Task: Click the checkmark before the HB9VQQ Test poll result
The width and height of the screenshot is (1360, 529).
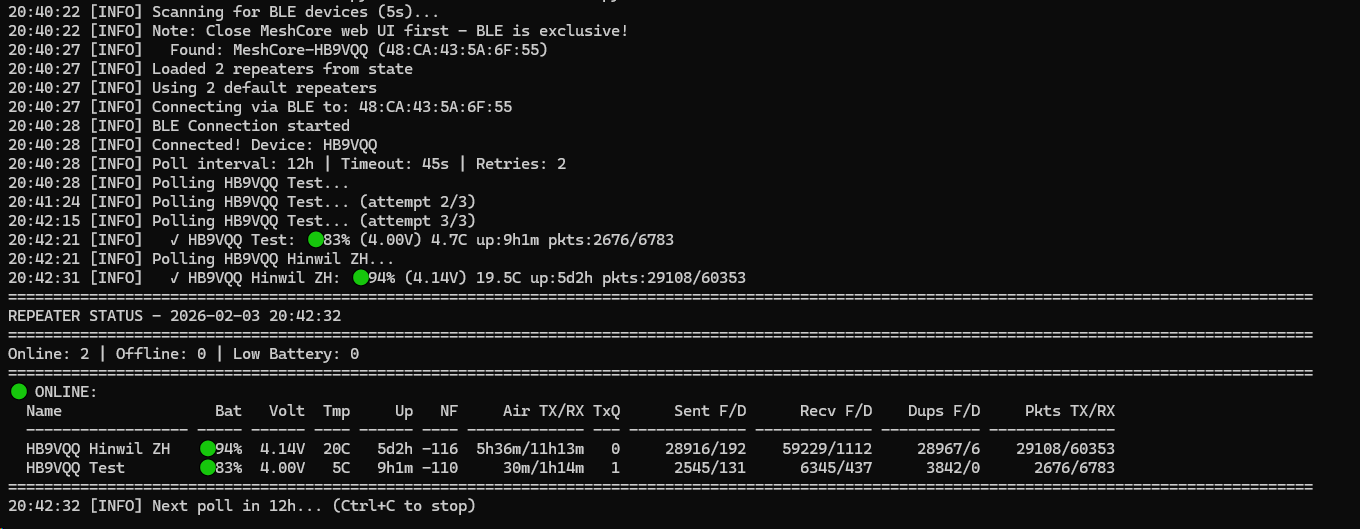Action: coord(175,240)
